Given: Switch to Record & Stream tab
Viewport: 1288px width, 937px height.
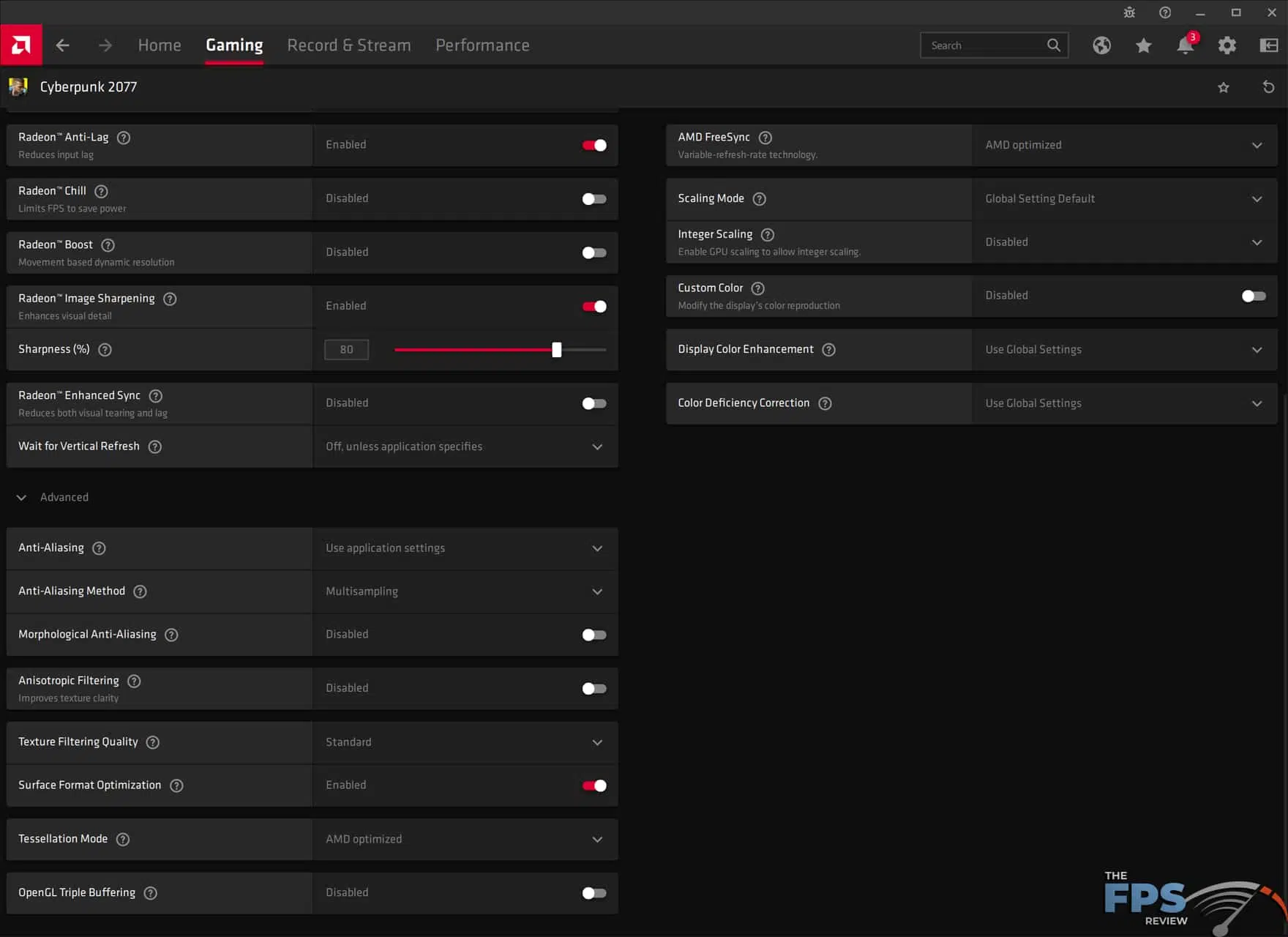Looking at the screenshot, I should coord(349,45).
